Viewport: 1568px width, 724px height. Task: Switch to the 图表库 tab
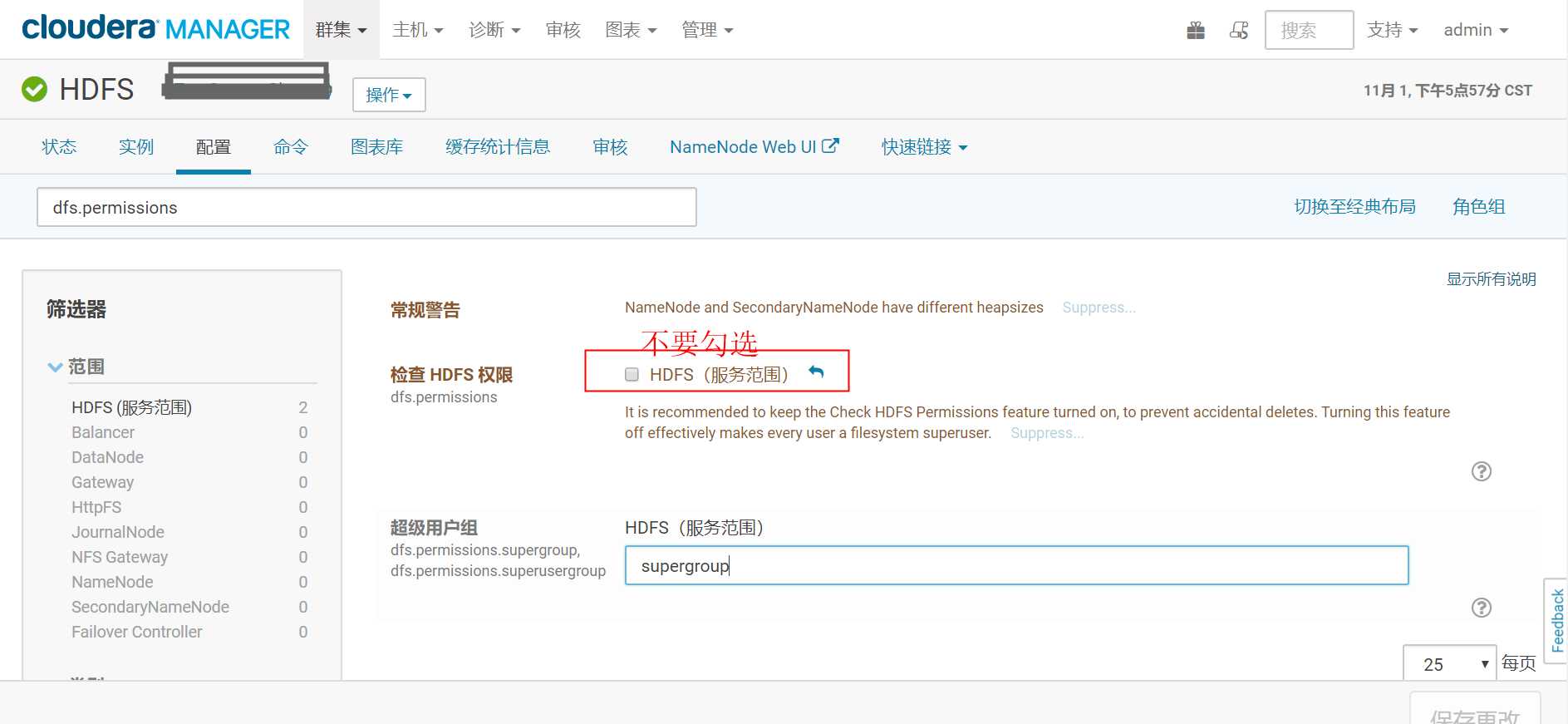pyautogui.click(x=376, y=147)
